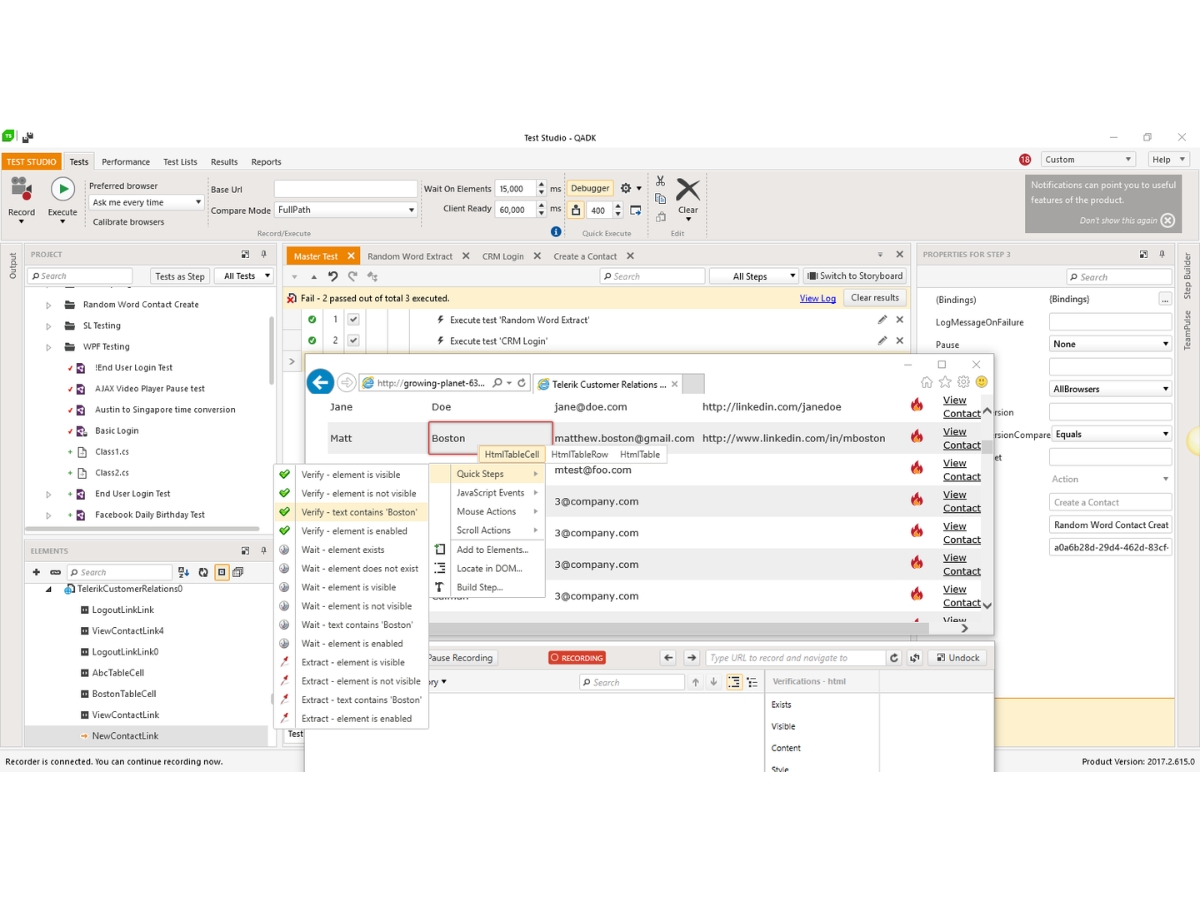Toggle the execution delay icon beside 400
The height and width of the screenshot is (900, 1200).
576,210
